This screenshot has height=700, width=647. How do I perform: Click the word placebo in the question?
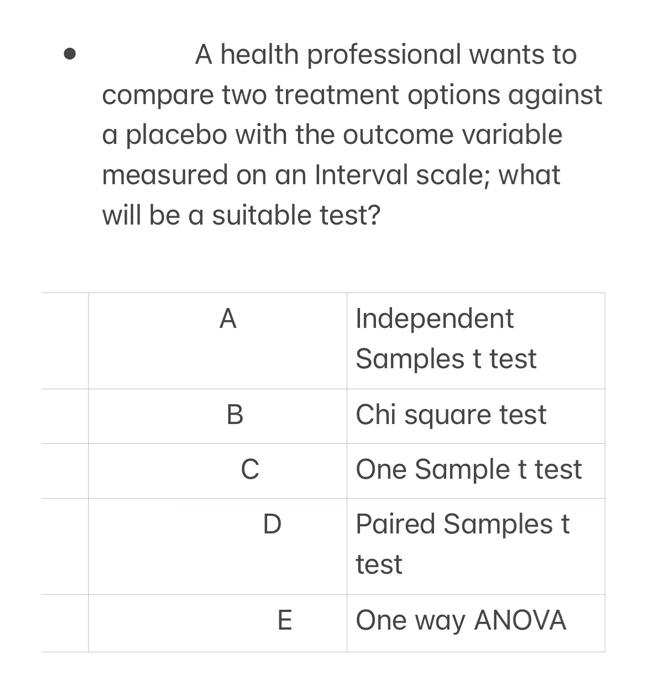[x=176, y=135]
